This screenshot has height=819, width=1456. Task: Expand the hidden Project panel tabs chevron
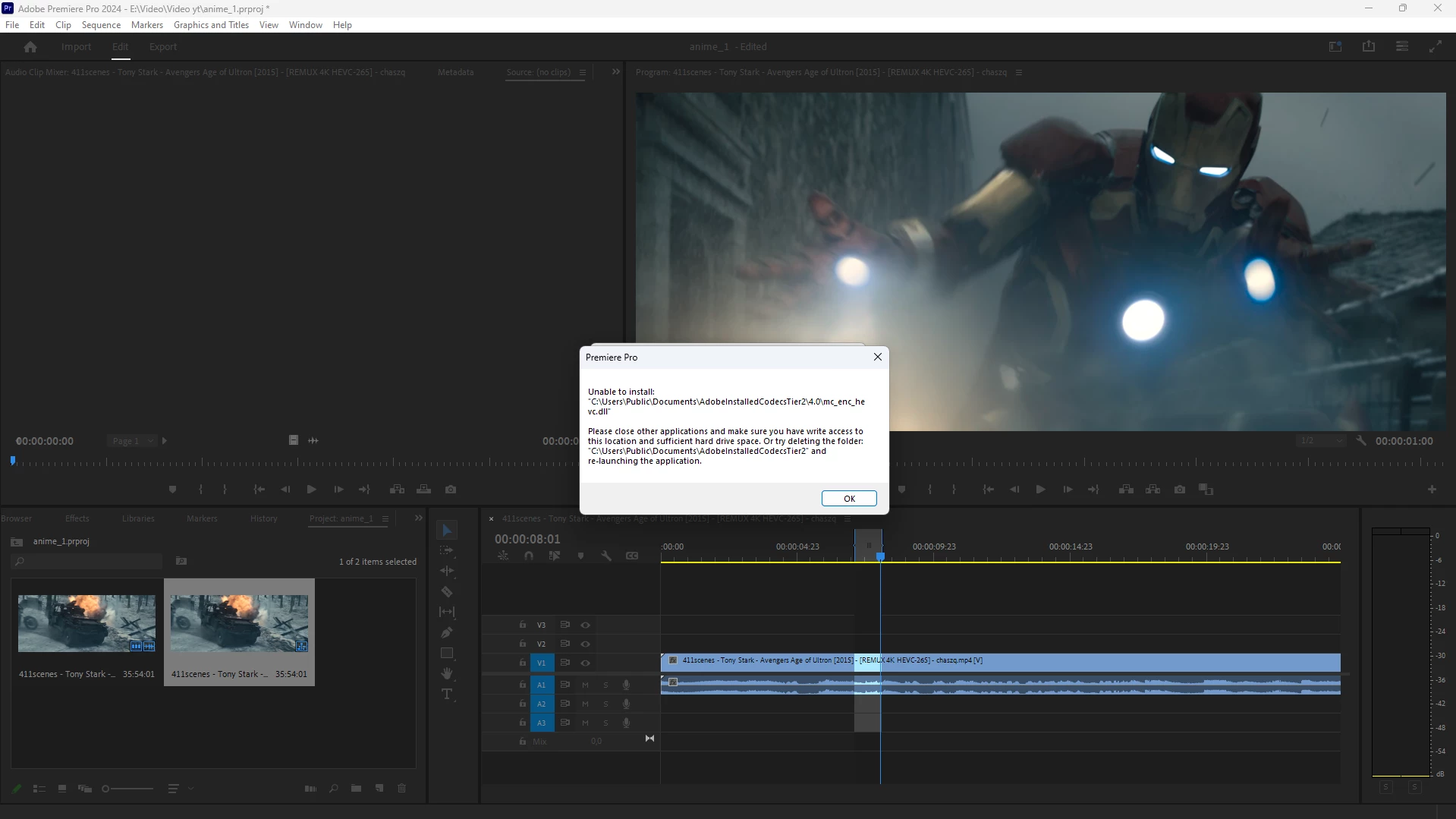coord(418,518)
